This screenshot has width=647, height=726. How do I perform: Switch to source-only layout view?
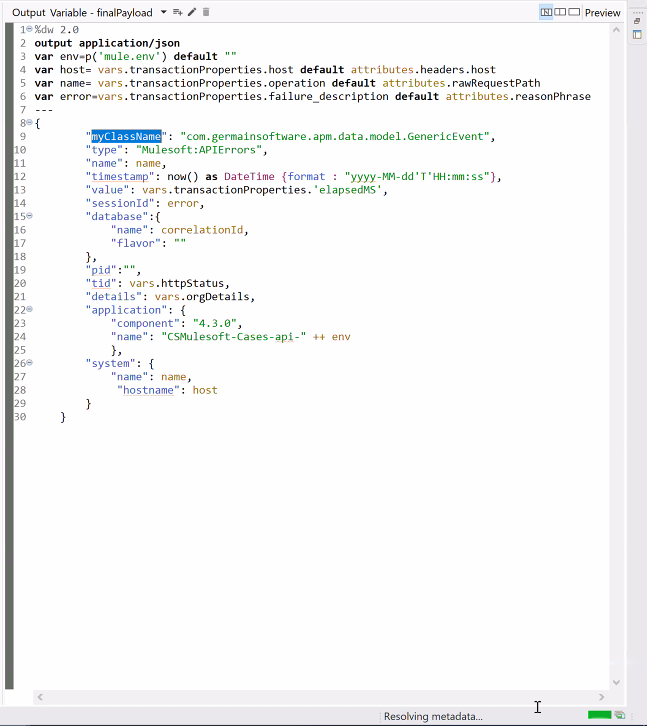click(546, 12)
